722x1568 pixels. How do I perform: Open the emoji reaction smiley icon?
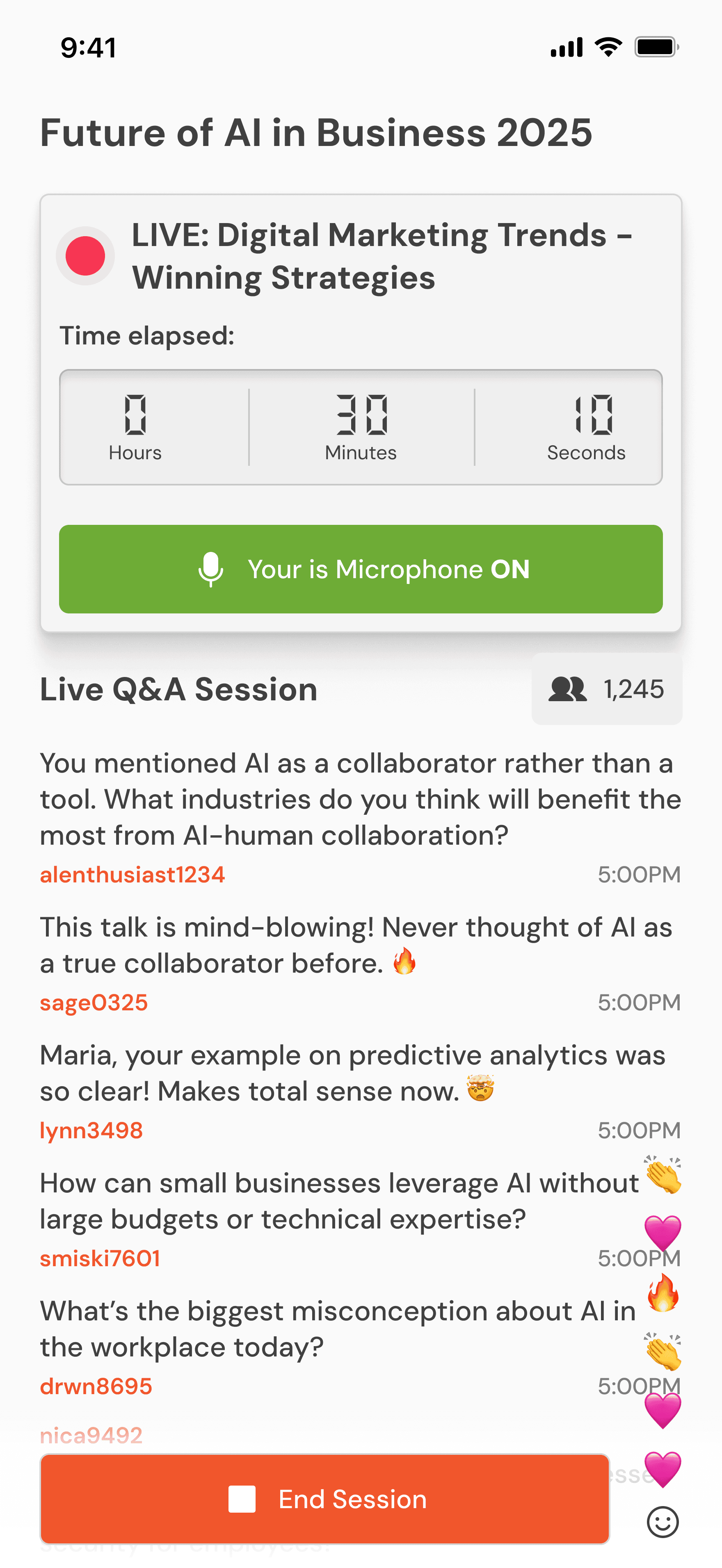663,1522
